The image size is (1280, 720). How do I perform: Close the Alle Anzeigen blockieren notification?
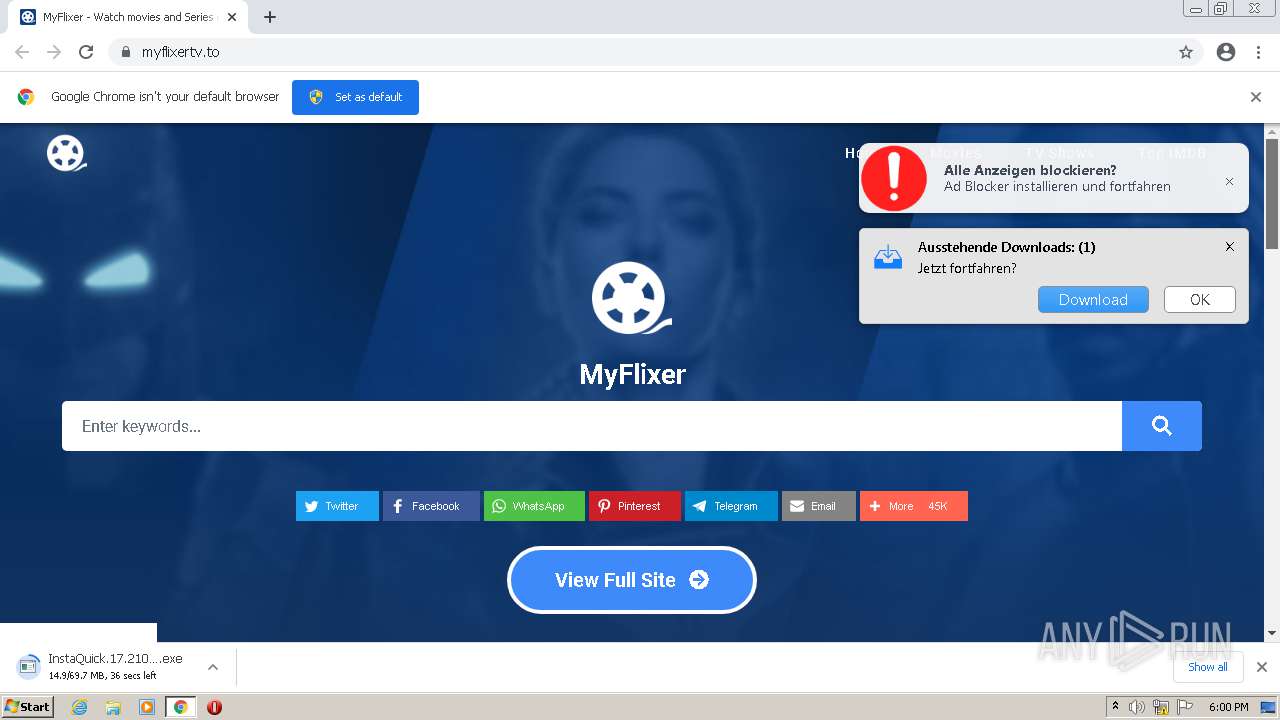point(1230,182)
